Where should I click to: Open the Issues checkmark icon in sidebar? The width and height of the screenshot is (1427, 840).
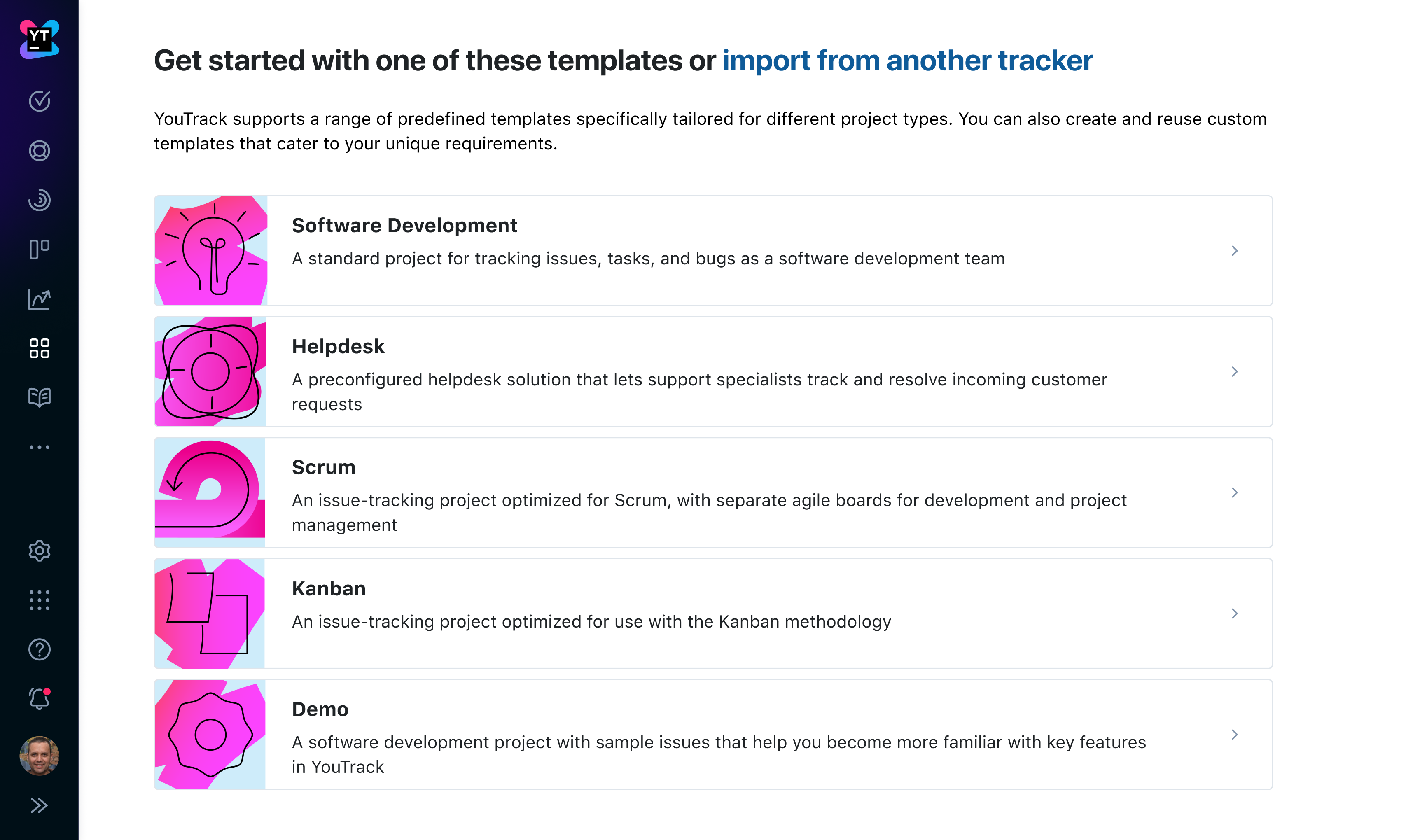coord(39,101)
